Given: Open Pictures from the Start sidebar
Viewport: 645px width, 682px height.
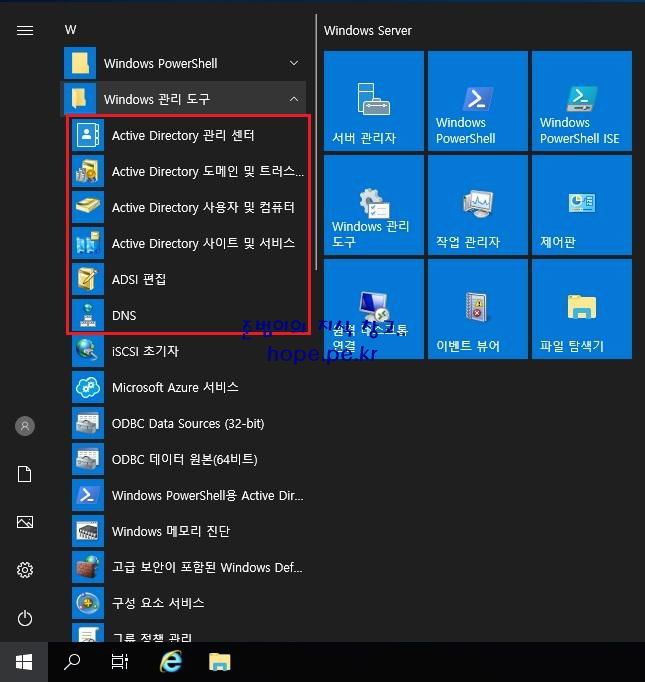Looking at the screenshot, I should coord(25,522).
